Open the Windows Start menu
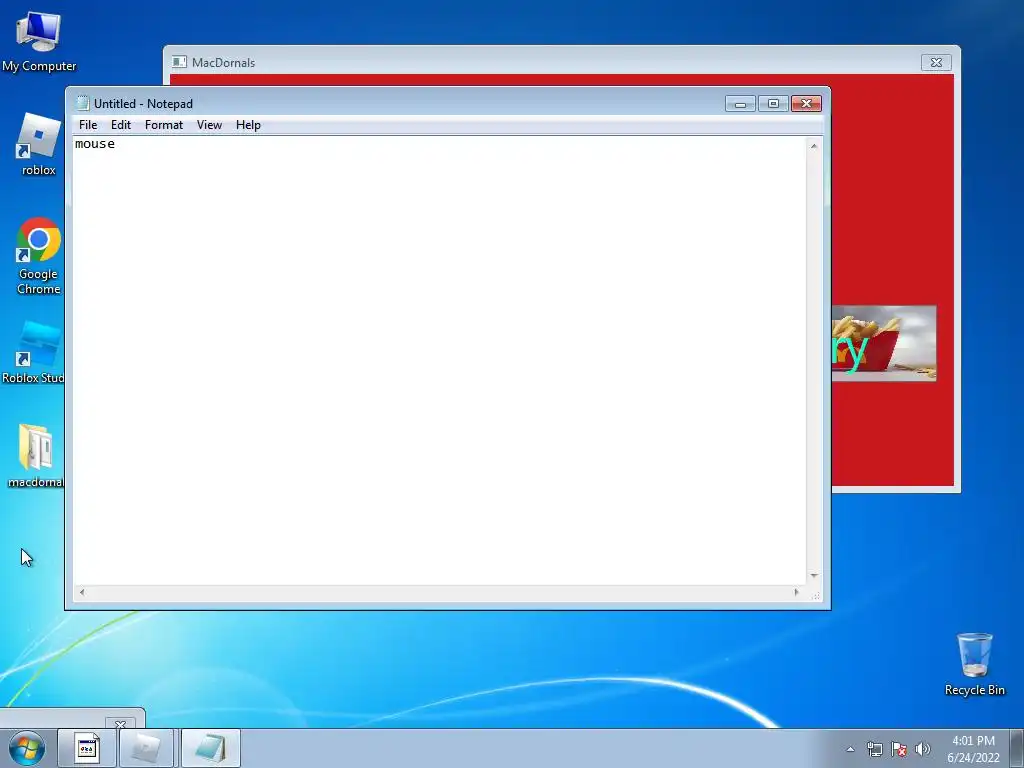 pyautogui.click(x=27, y=748)
